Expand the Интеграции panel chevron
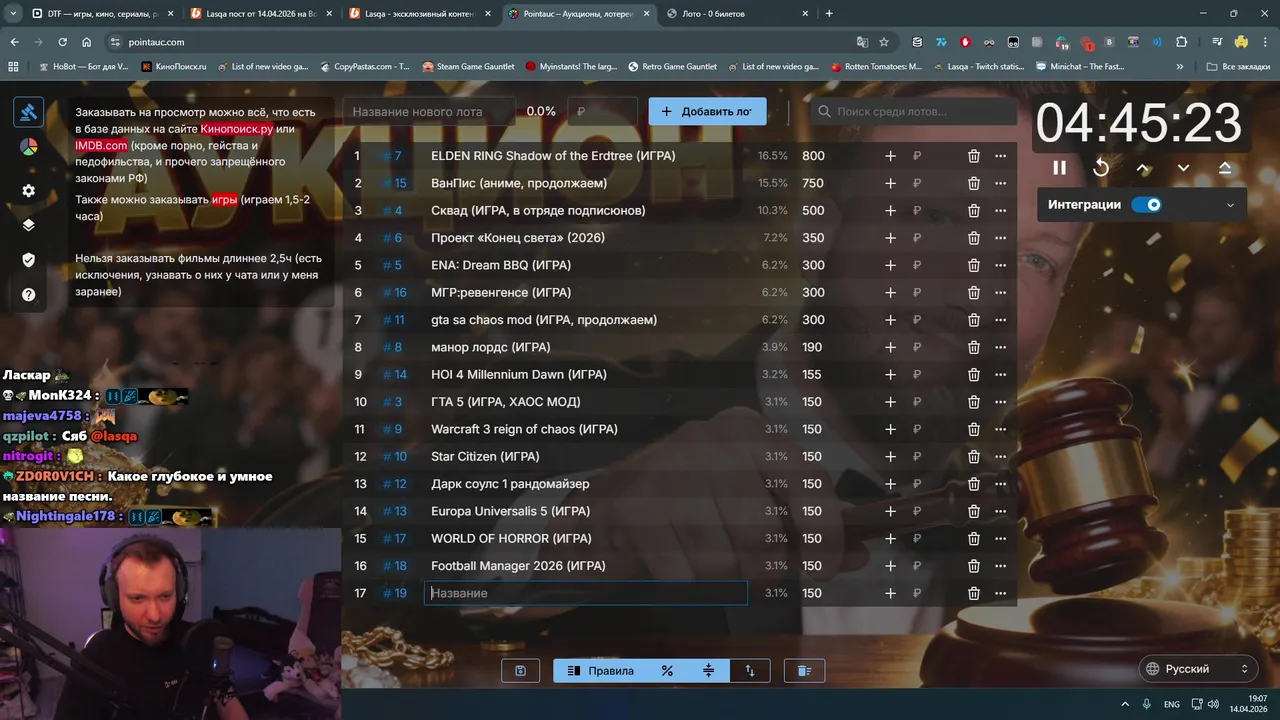The width and height of the screenshot is (1280, 720). point(1230,205)
